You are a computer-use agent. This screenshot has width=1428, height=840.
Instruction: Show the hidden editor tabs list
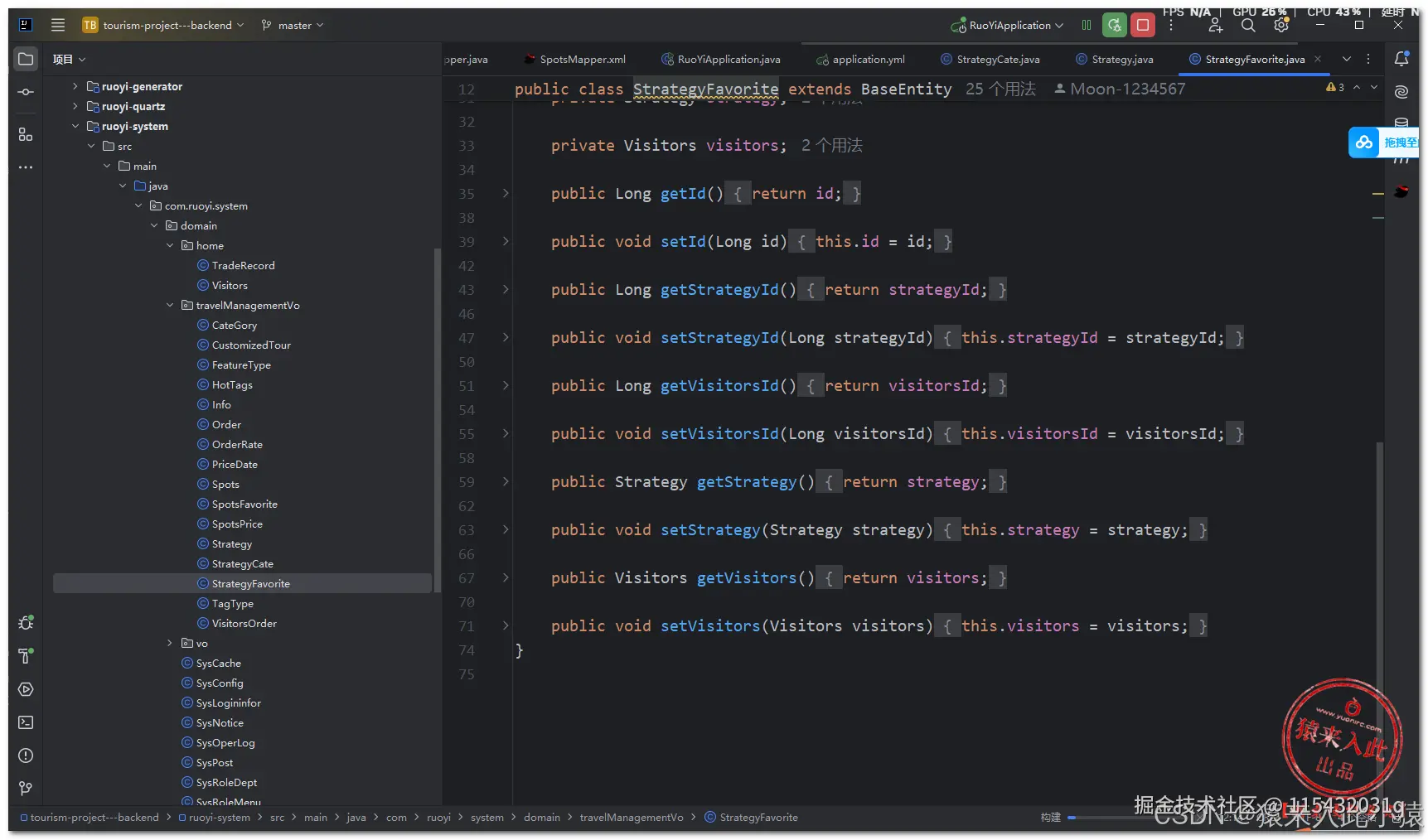coord(1347,59)
